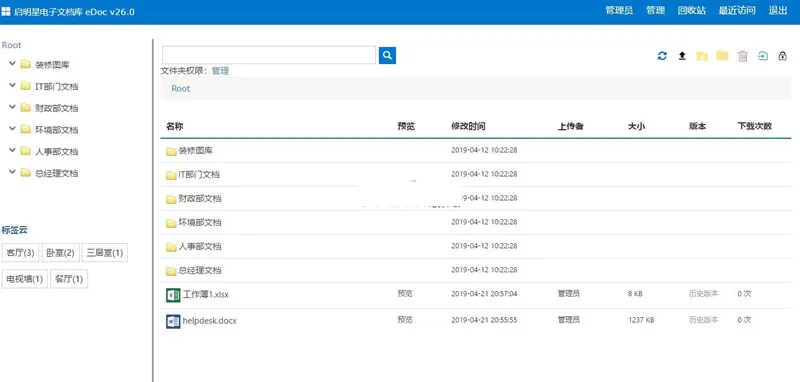Click the 8 KB size value
Viewport: 800px width, 382px height.
point(635,294)
